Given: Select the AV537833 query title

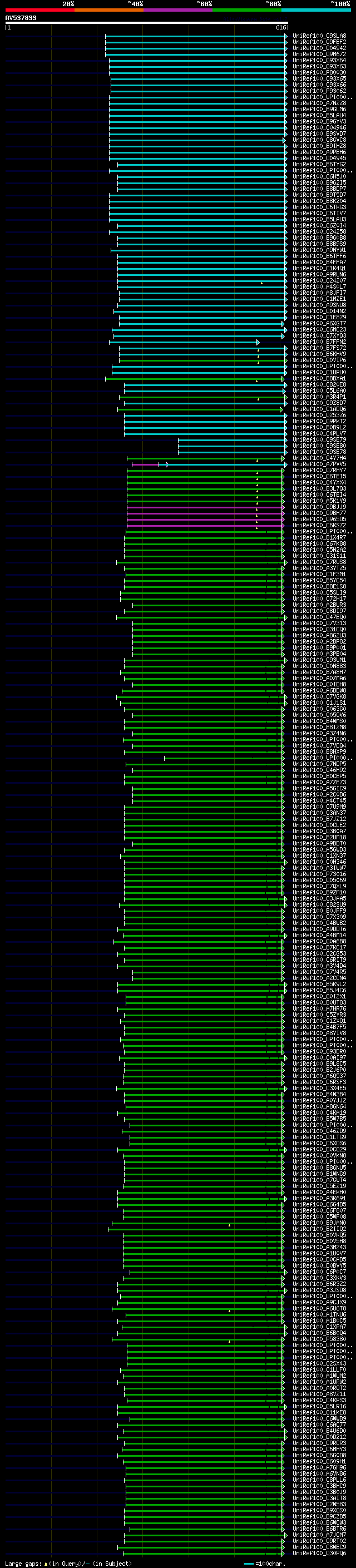Looking at the screenshot, I should click(x=21, y=18).
